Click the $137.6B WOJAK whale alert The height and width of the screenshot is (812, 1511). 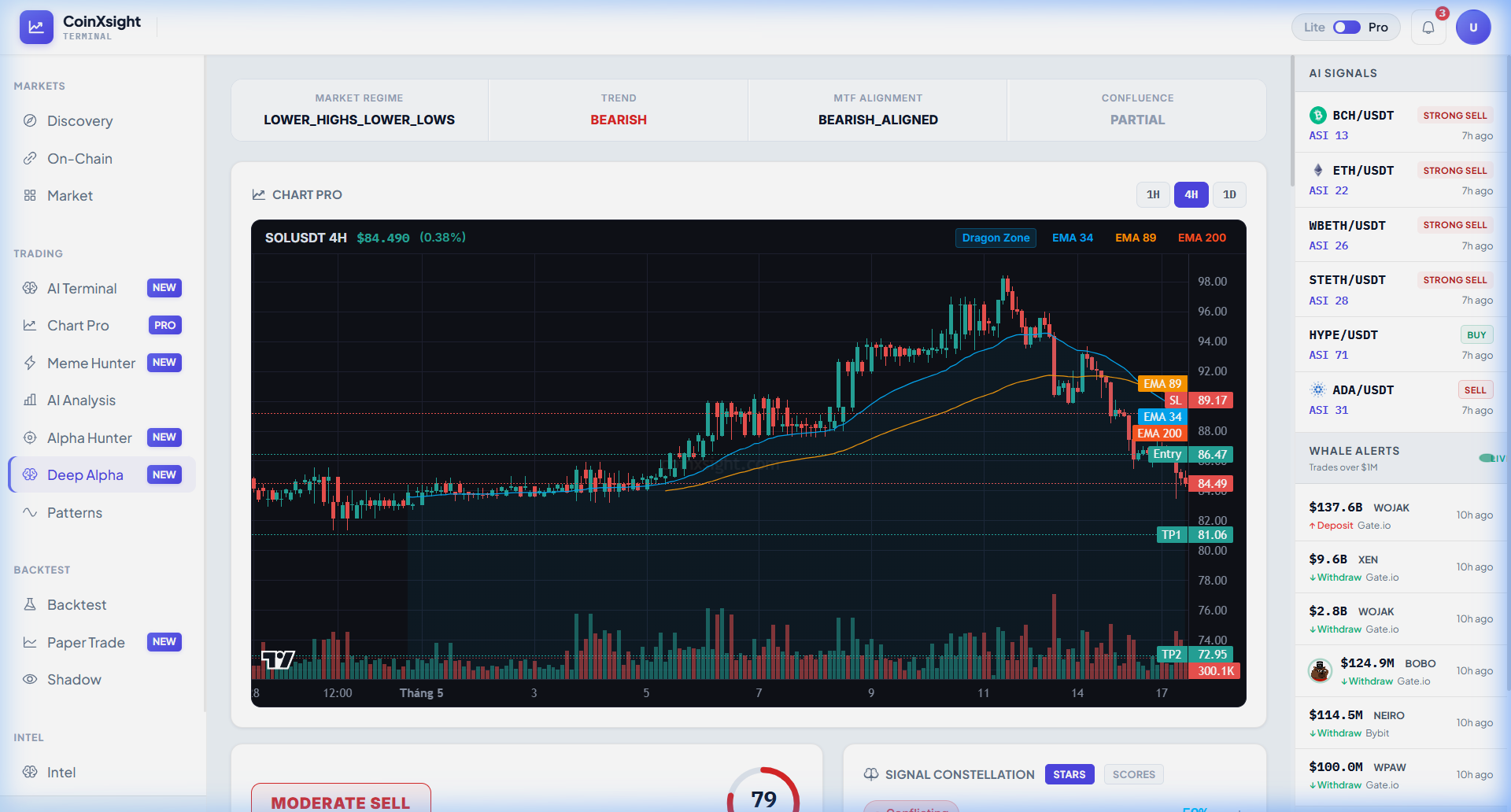tap(1401, 515)
